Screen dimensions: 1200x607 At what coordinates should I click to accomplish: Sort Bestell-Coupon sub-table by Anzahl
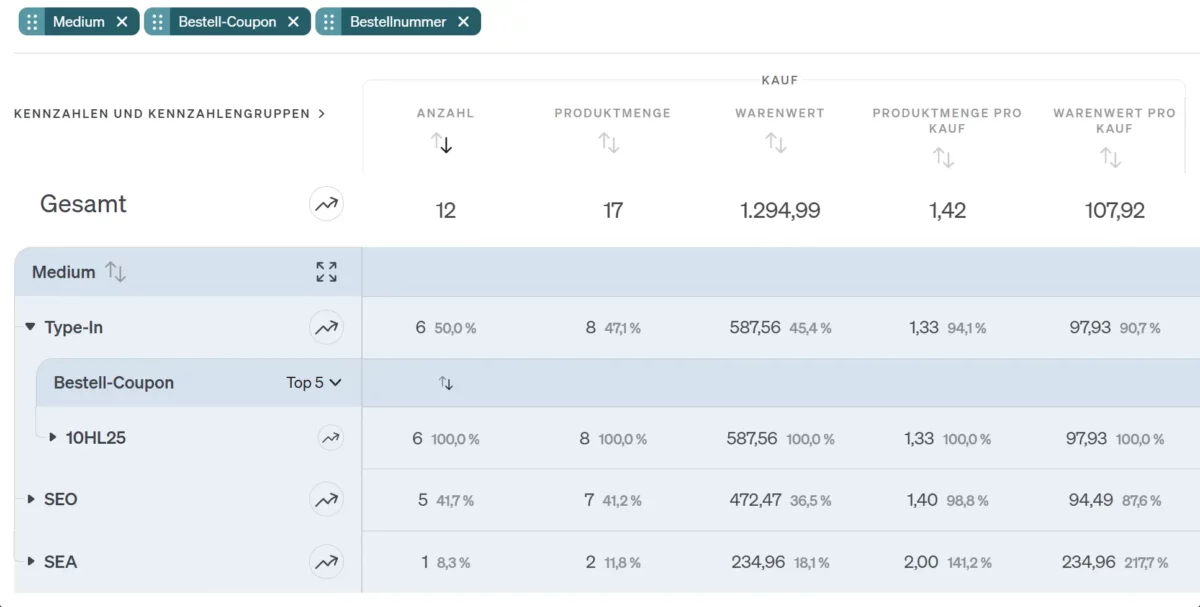pyautogui.click(x=446, y=383)
